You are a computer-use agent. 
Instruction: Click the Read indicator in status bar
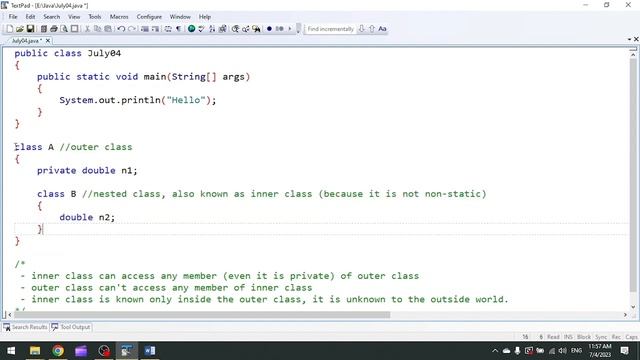coord(553,337)
